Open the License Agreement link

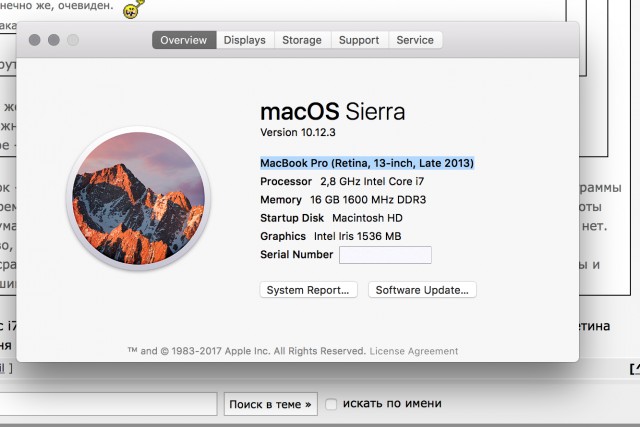coord(414,351)
